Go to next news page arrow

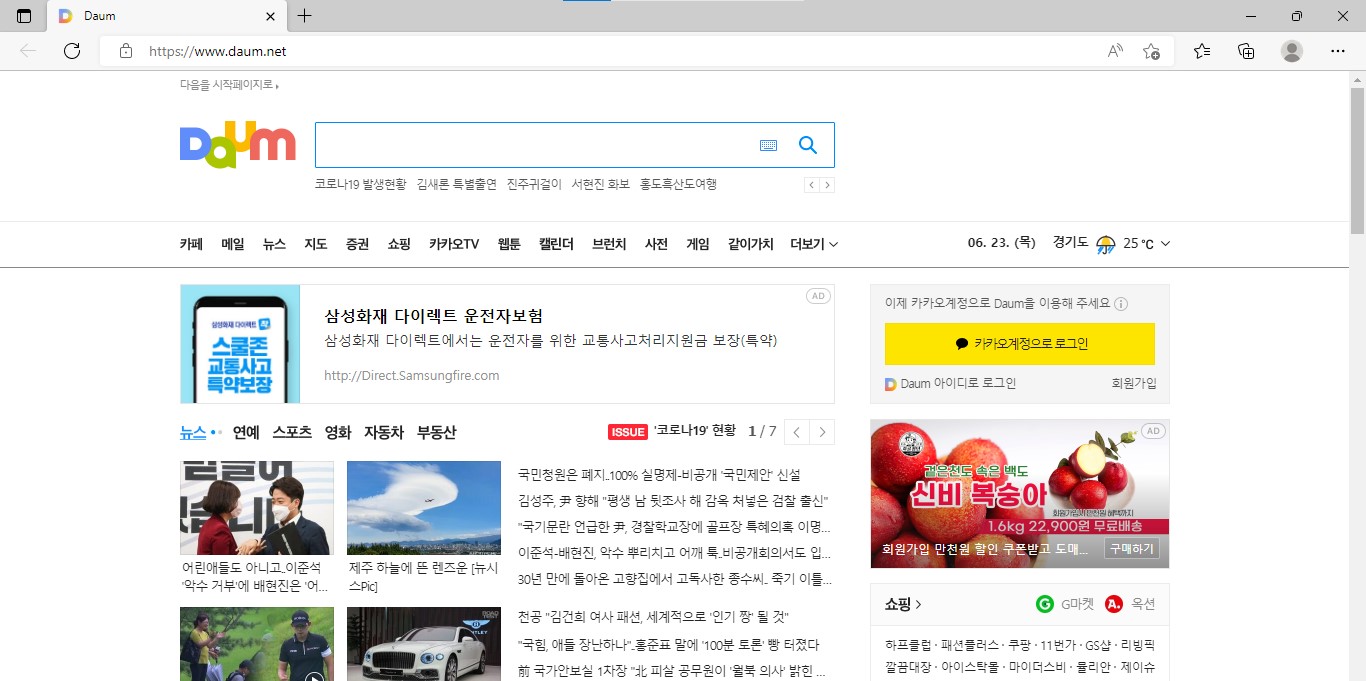point(822,432)
